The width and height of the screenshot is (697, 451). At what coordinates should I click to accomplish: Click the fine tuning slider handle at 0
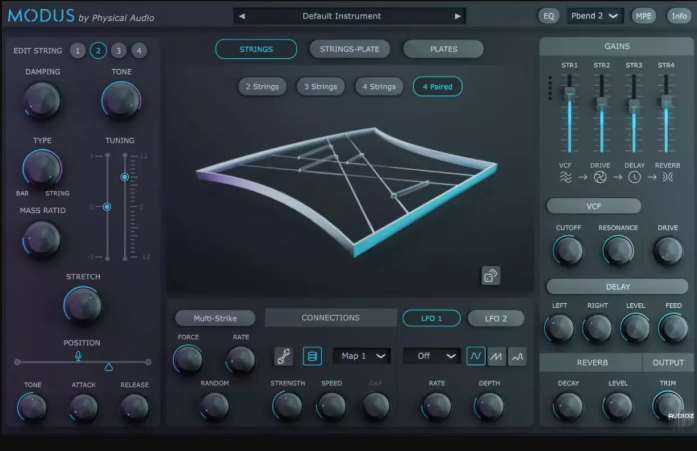pos(107,207)
